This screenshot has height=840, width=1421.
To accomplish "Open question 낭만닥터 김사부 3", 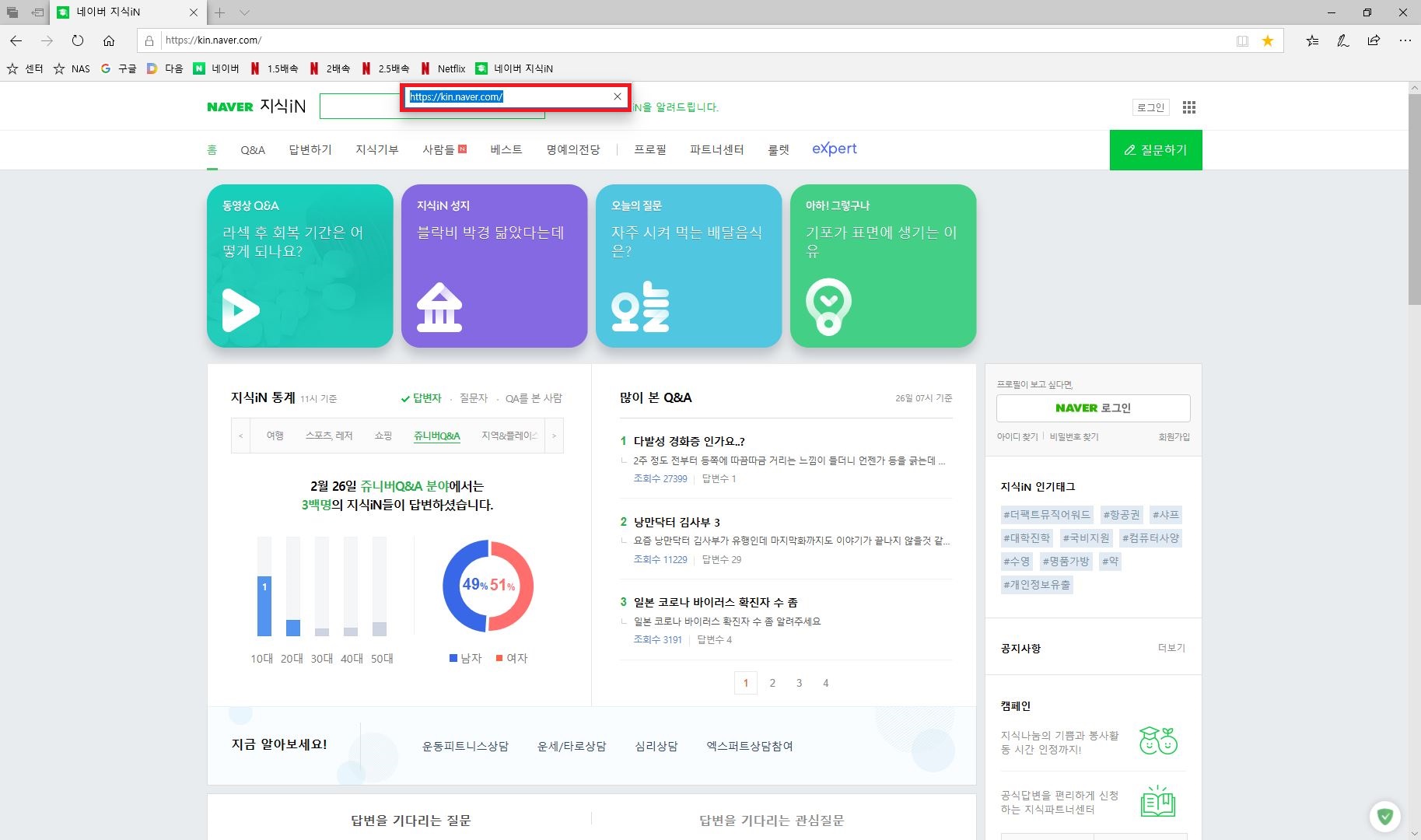I will click(x=677, y=522).
